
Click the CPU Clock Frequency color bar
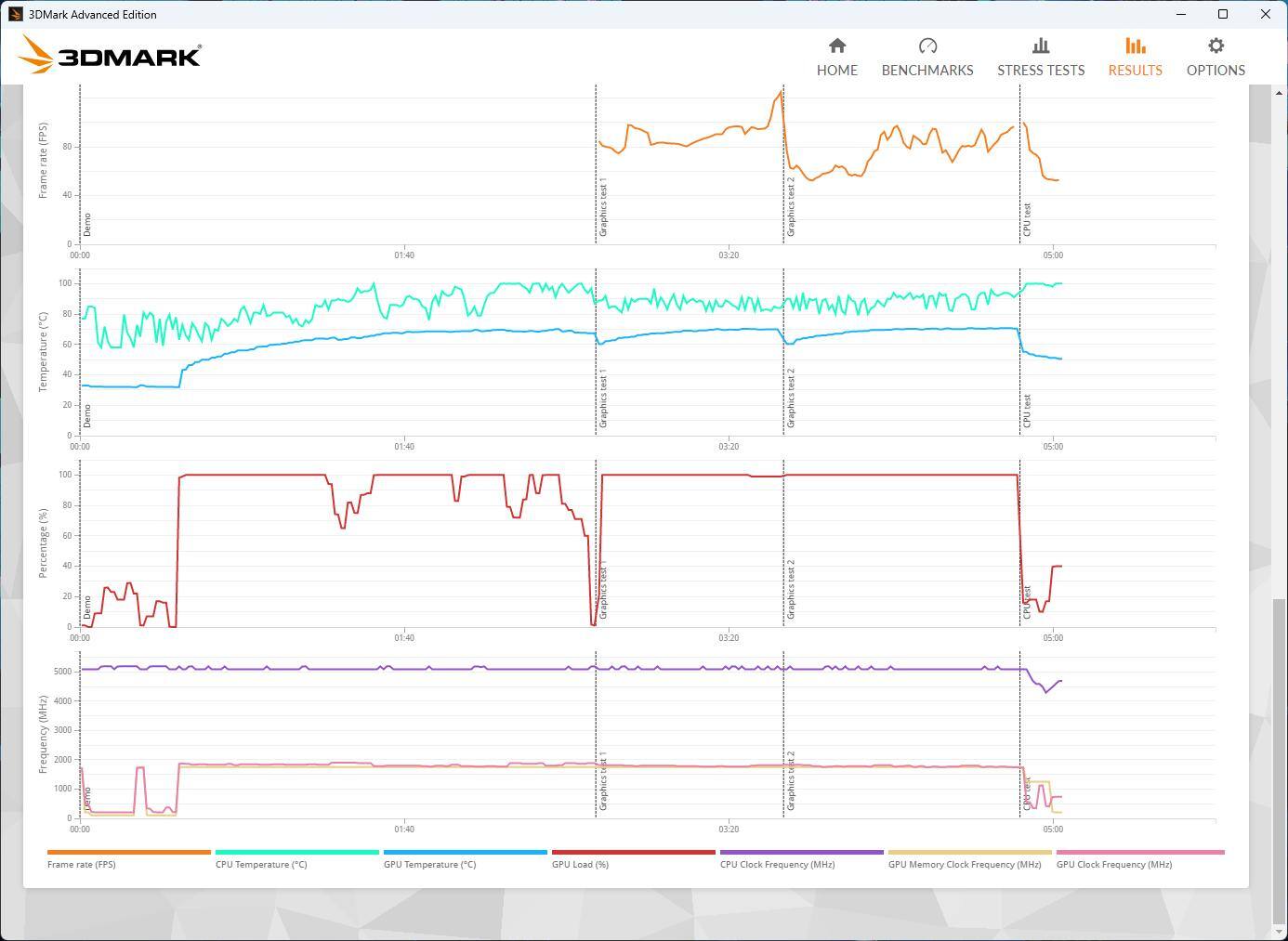[x=801, y=852]
